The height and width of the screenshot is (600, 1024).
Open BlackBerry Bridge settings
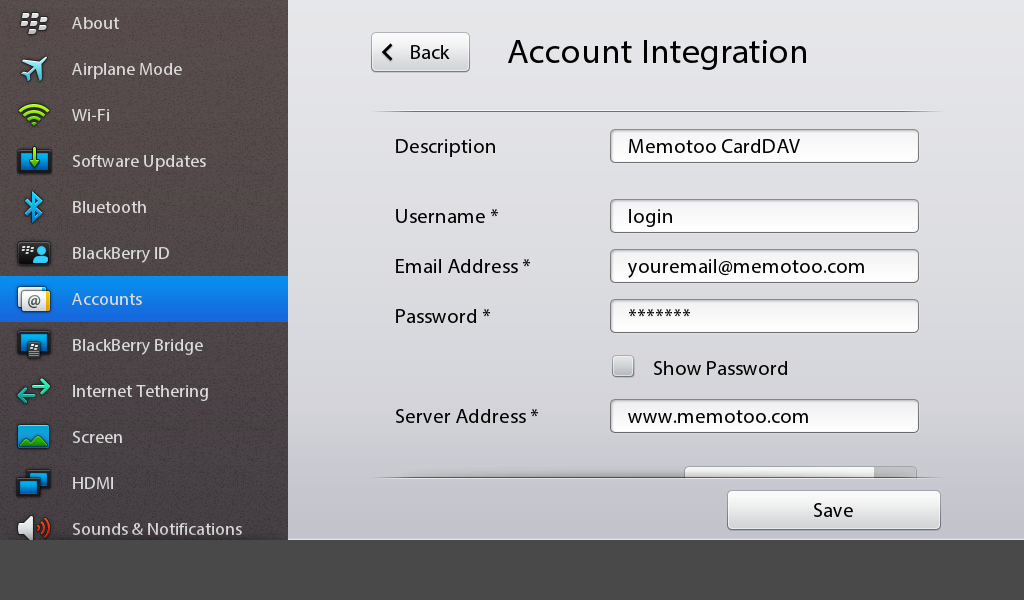144,345
